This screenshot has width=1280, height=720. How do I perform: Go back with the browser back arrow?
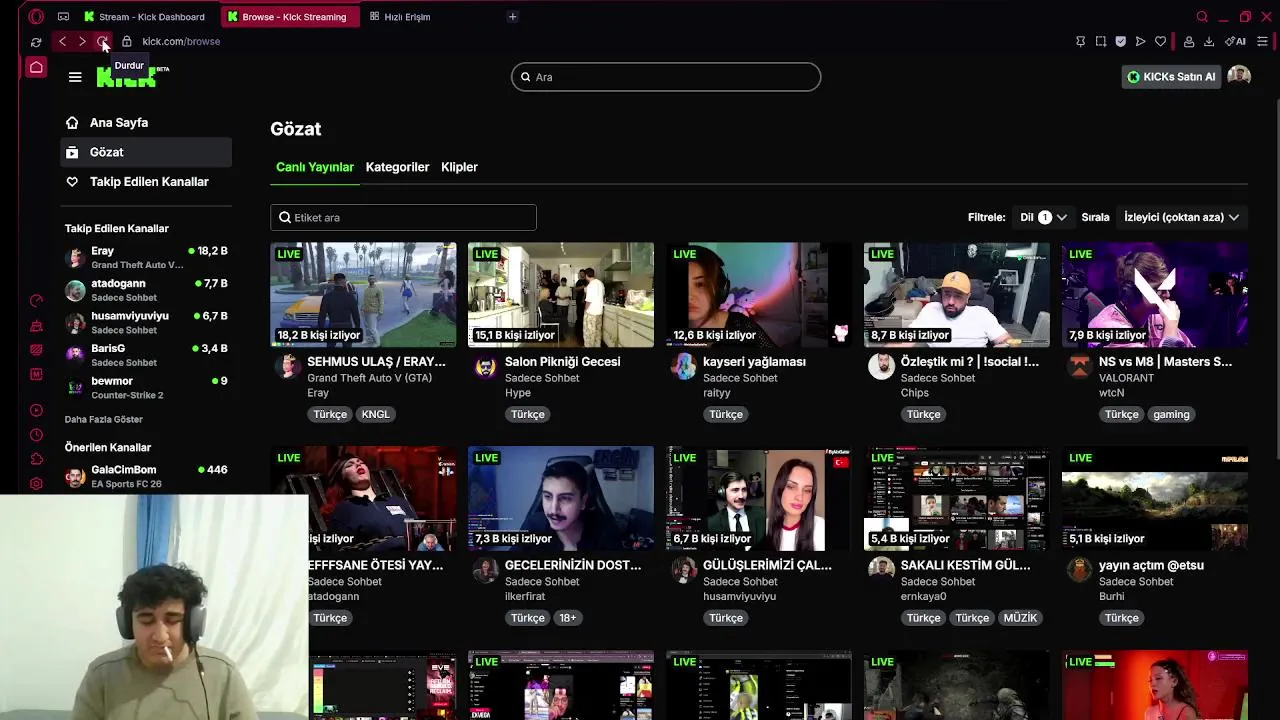(x=62, y=42)
